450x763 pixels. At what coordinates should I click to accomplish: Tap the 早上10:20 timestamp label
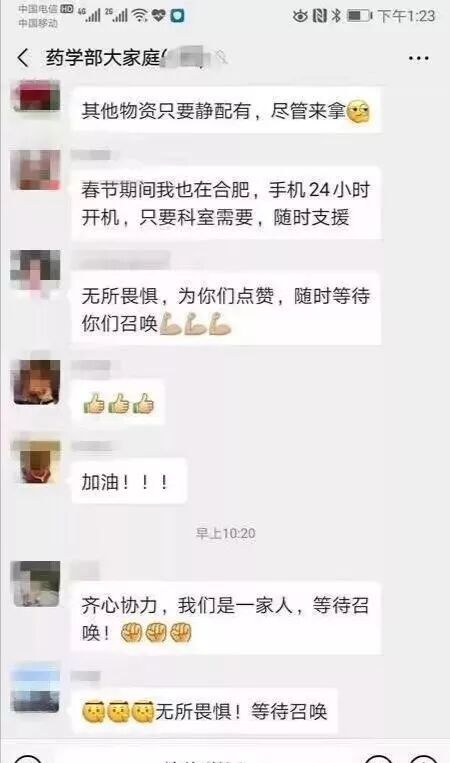(226, 533)
